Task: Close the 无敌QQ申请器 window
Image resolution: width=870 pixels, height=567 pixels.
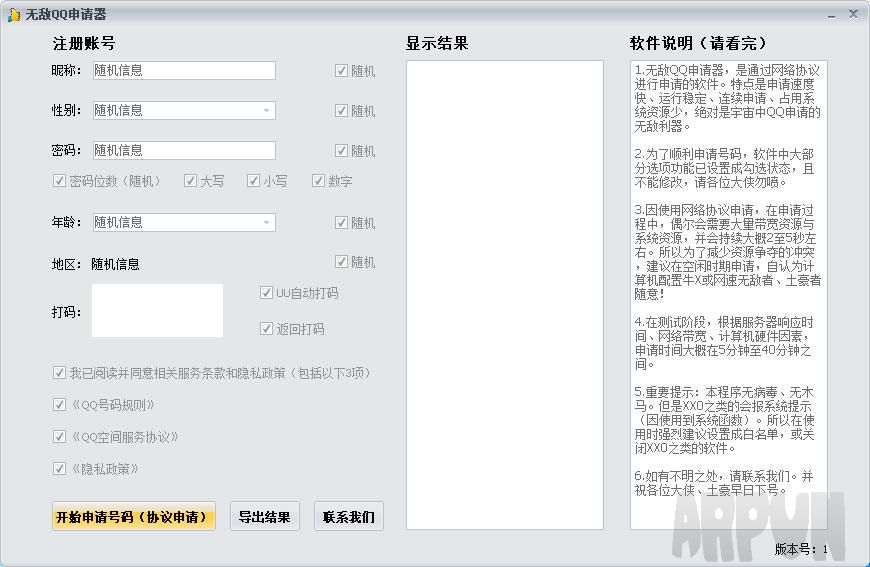Action: pos(853,14)
